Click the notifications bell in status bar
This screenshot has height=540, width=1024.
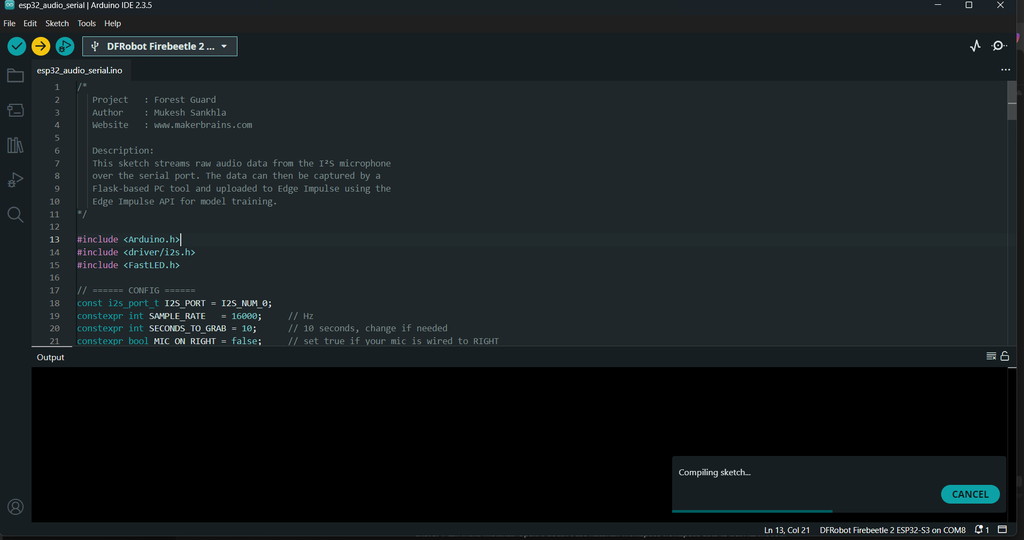[981, 530]
